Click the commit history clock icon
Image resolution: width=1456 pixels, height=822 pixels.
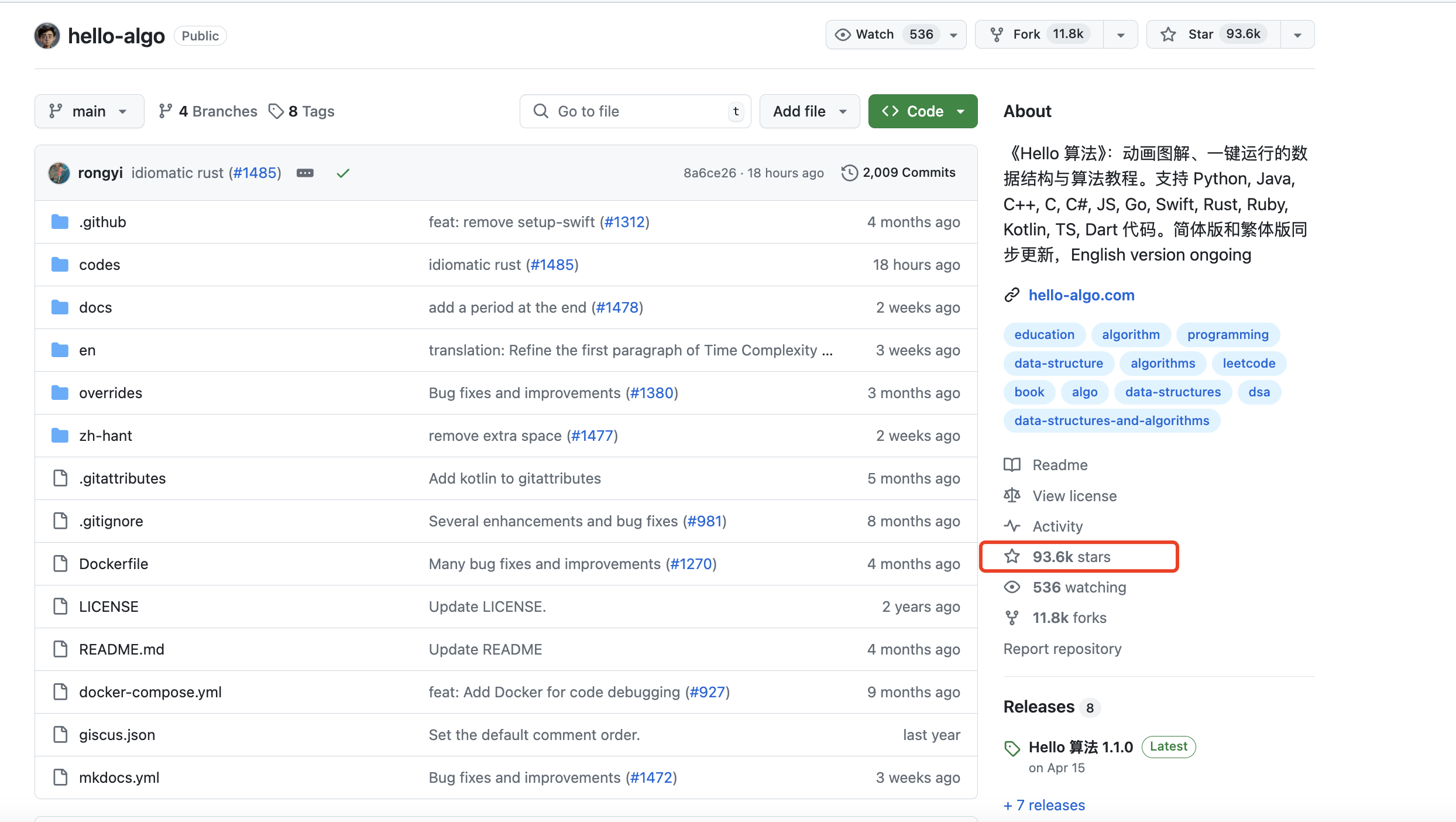pos(849,173)
